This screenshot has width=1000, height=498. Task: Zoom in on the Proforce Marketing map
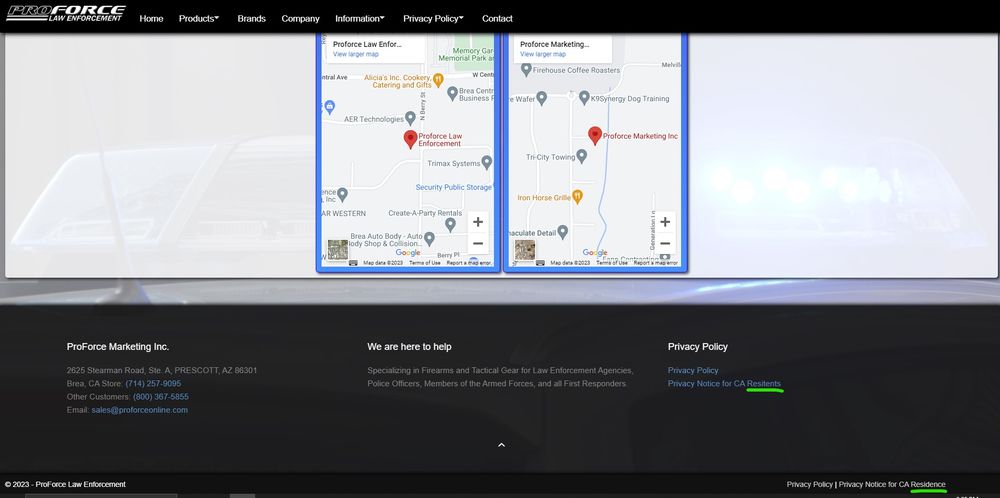click(665, 222)
